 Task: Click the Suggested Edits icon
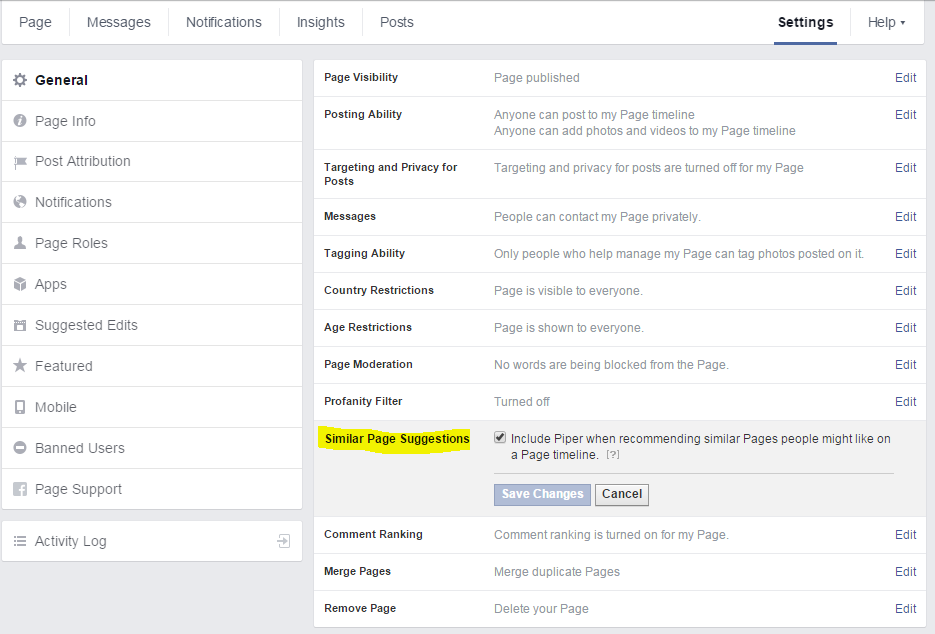[x=20, y=325]
